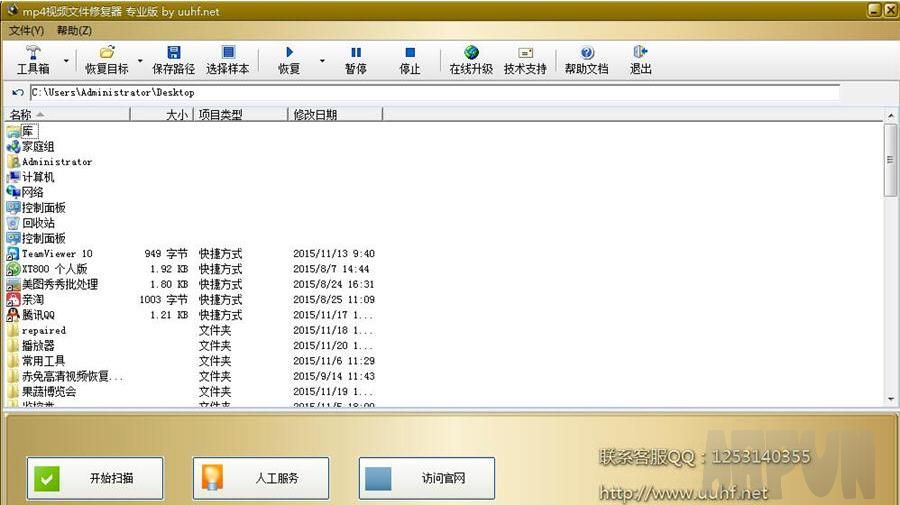Open 帮助文档 help icon
This screenshot has height=505, width=900.
(587, 52)
